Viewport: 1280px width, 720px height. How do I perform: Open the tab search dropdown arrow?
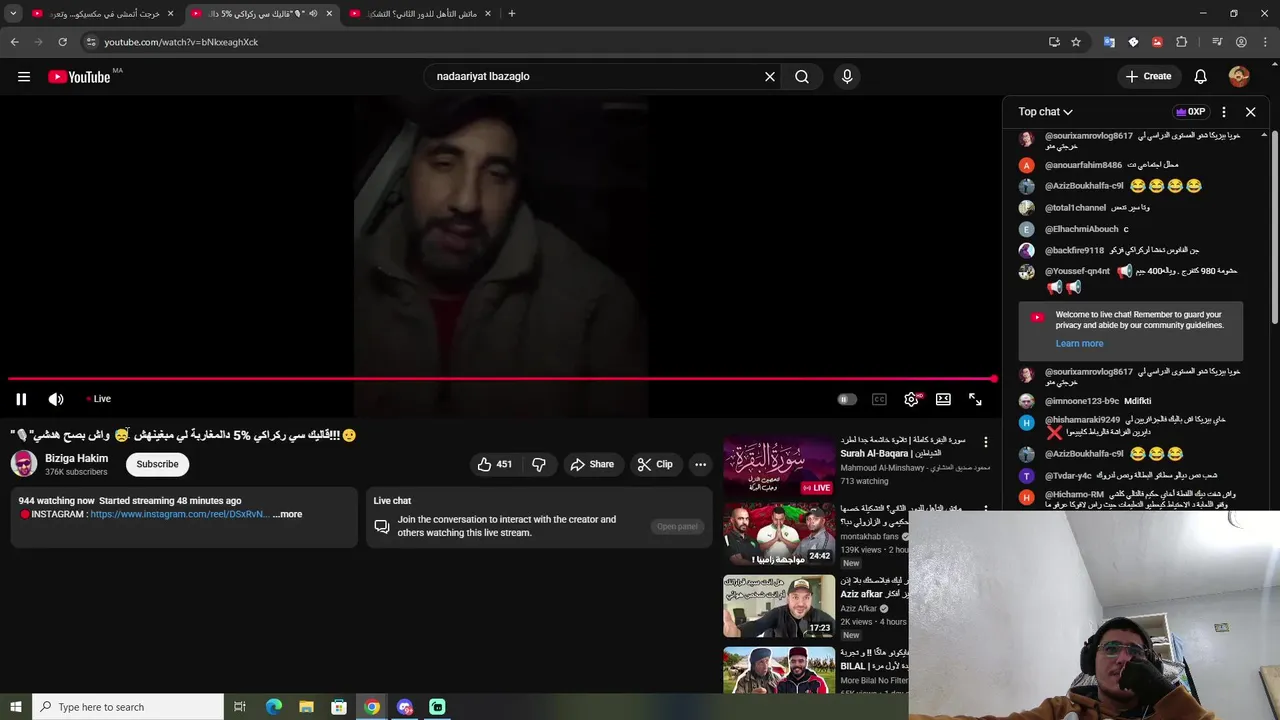pyautogui.click(x=13, y=14)
